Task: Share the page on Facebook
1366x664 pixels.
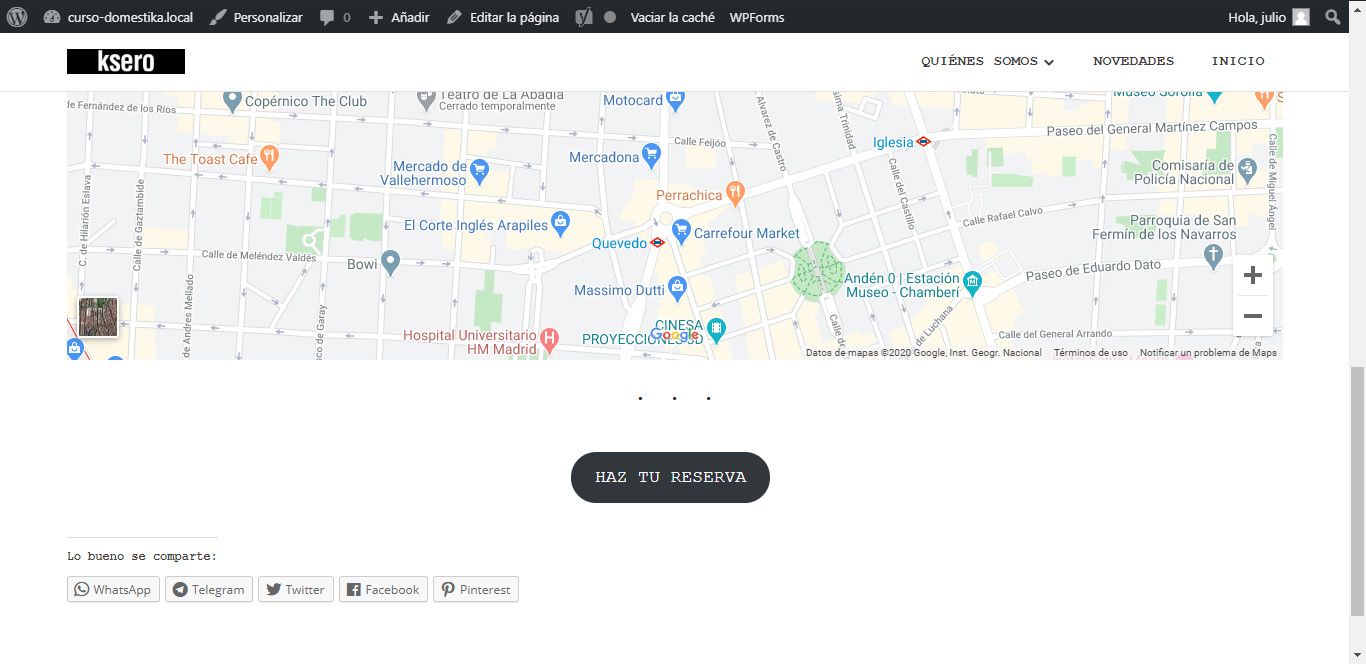Action: point(383,590)
